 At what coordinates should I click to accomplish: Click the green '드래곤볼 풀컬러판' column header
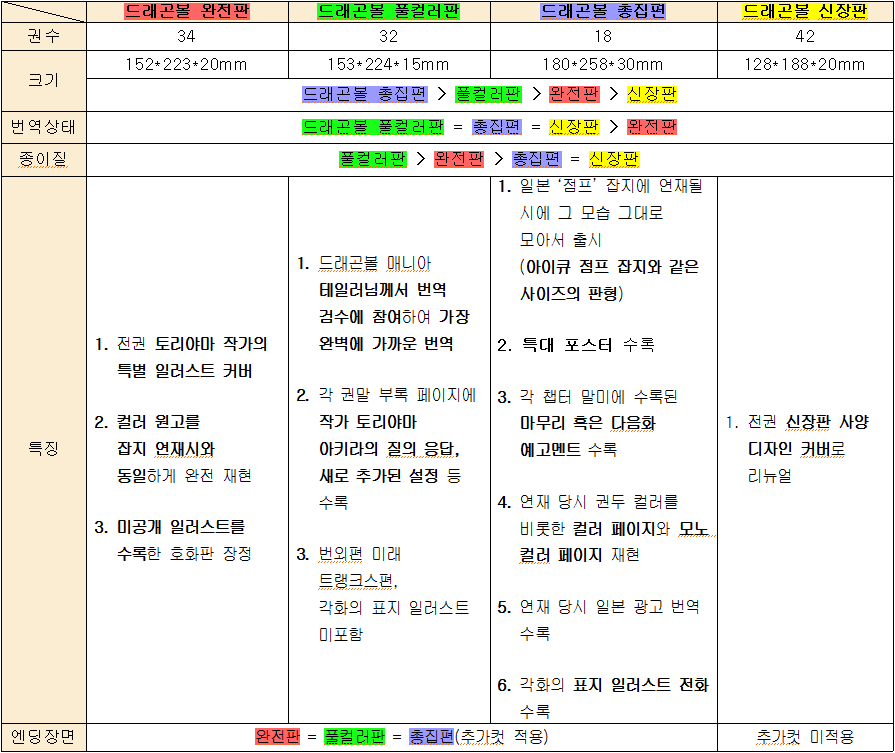(389, 11)
